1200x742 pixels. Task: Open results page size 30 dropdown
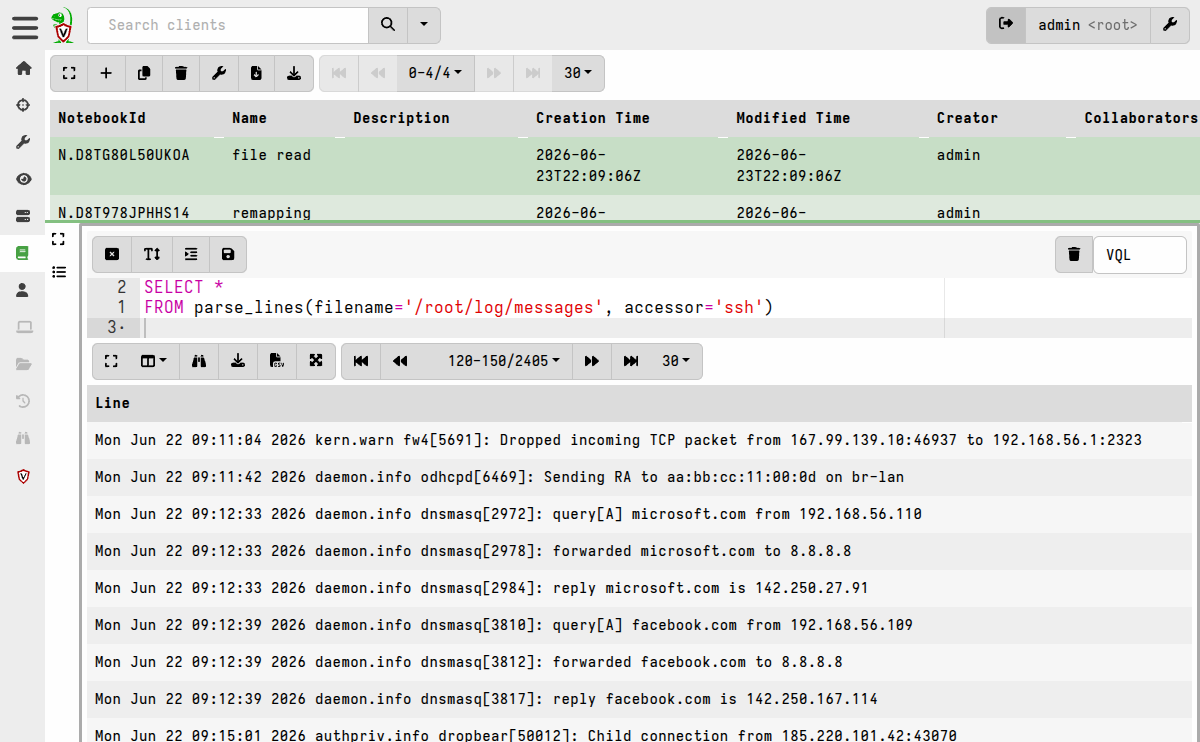676,361
